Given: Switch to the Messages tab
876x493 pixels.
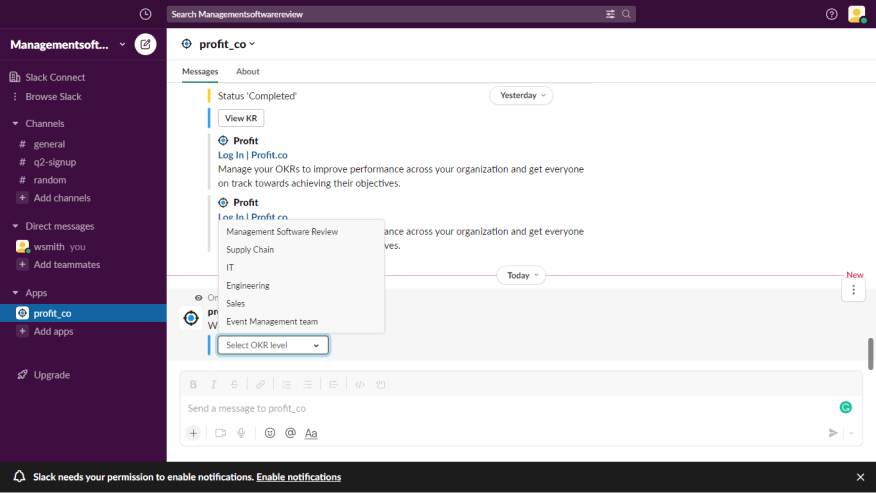Looking at the screenshot, I should pyautogui.click(x=200, y=72).
